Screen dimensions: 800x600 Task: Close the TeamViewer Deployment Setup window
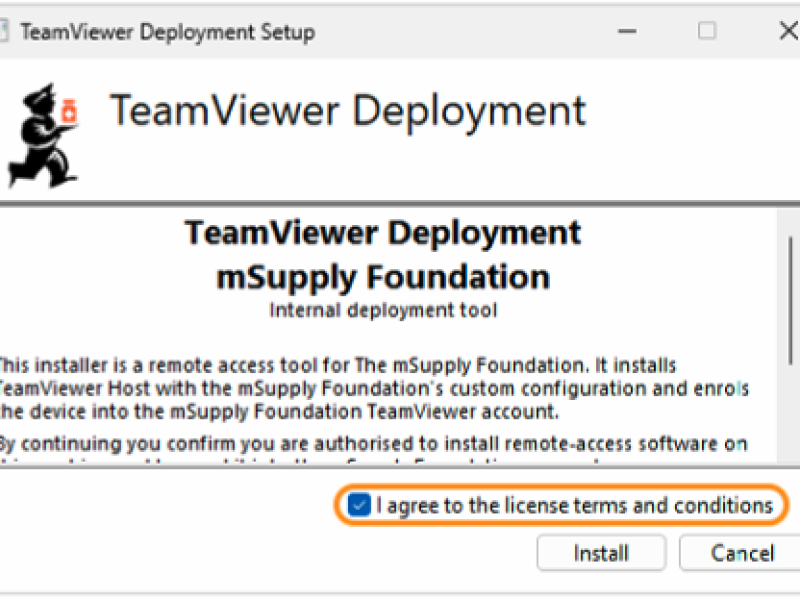tap(789, 31)
